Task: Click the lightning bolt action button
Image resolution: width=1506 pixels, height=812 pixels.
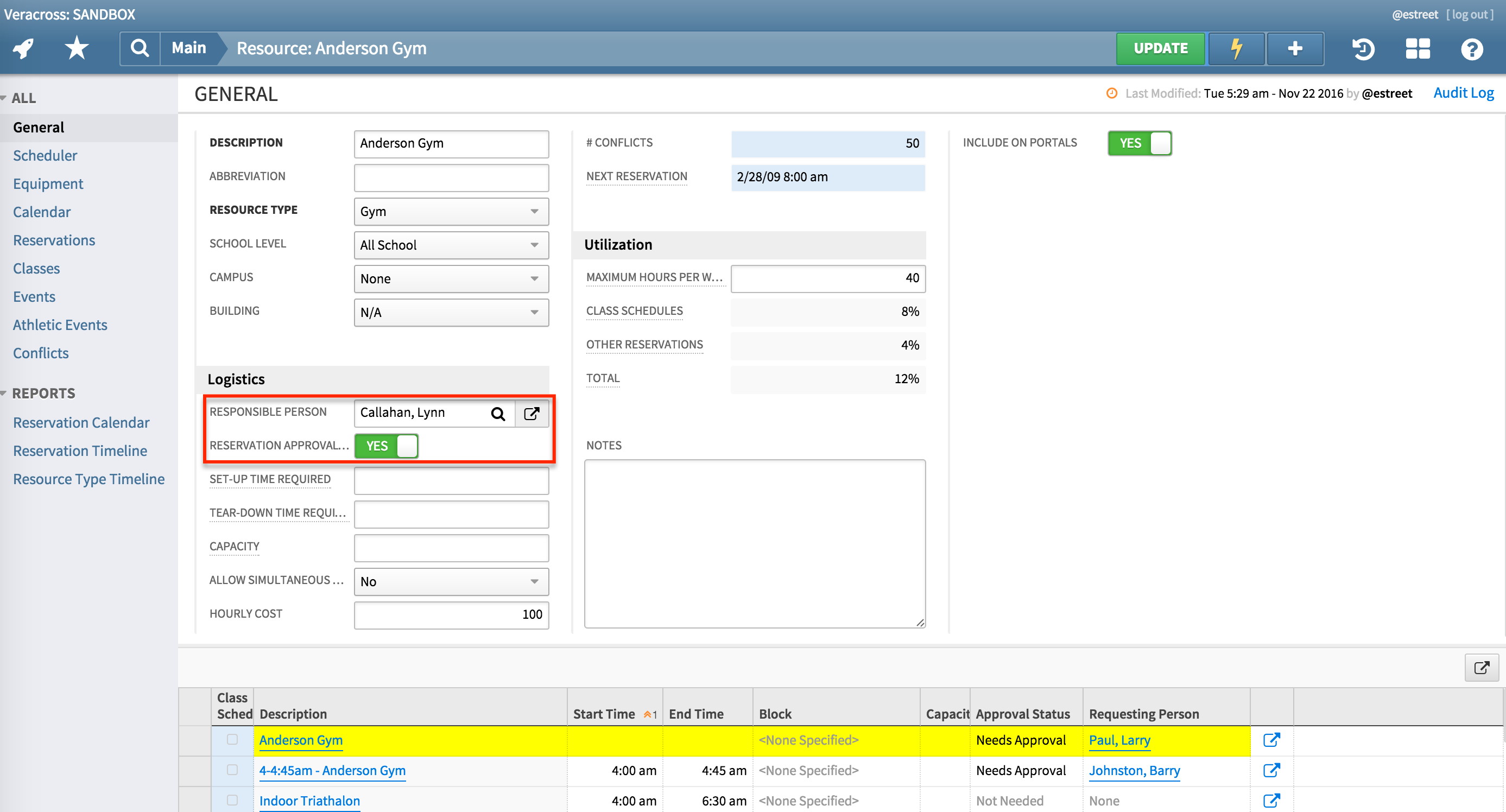Action: point(1236,48)
